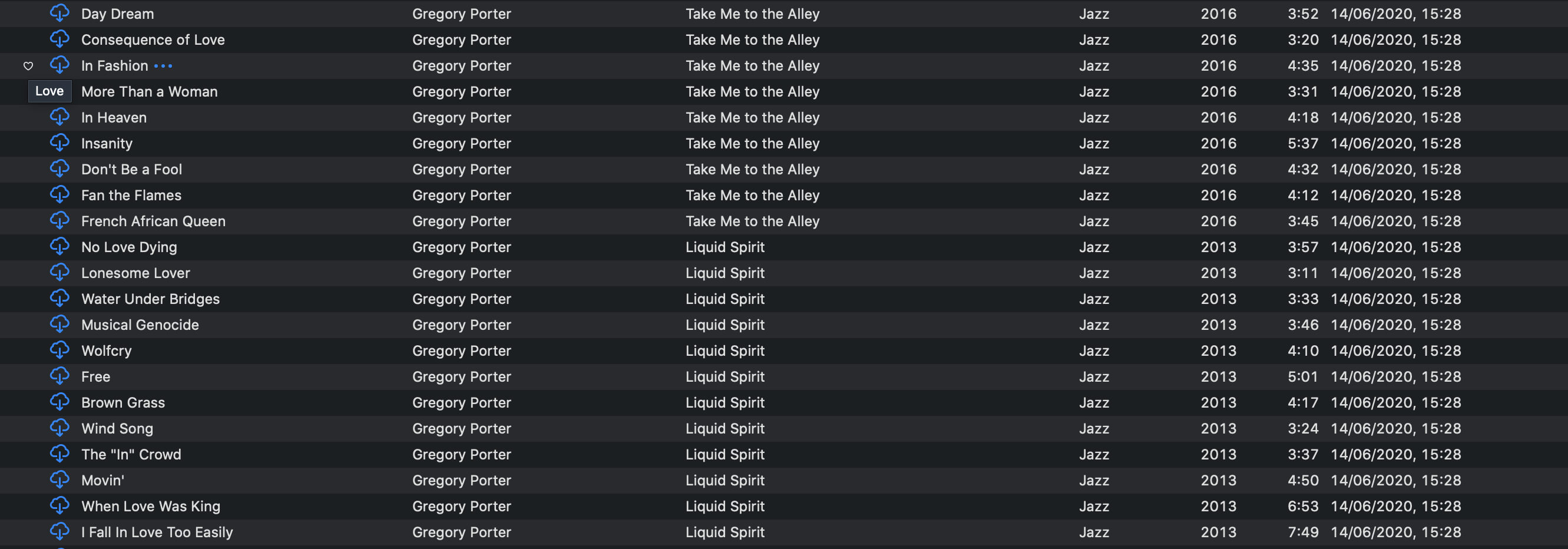The image size is (1568, 549).
Task: Download Day Dream via cloud icon
Action: point(59,13)
